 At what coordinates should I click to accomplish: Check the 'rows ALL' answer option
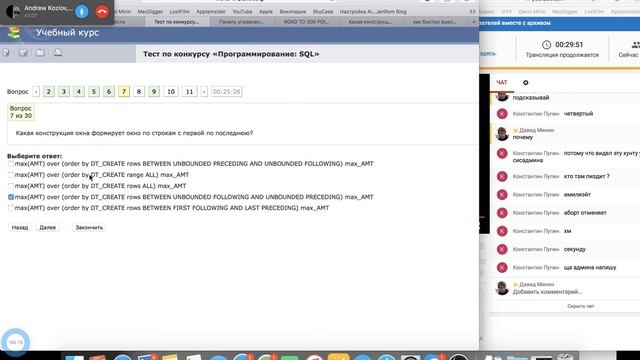click(x=11, y=186)
